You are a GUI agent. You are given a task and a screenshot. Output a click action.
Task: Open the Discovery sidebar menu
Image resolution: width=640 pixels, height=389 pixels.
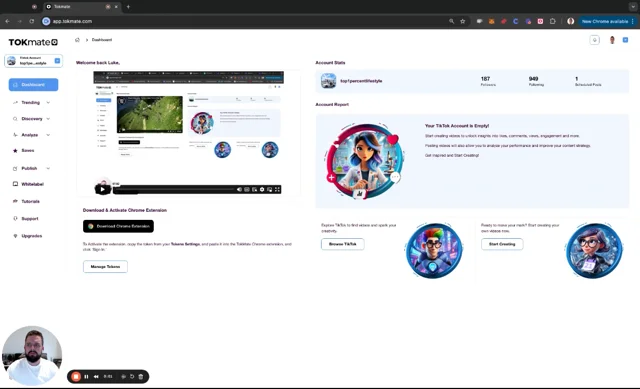tap(32, 119)
